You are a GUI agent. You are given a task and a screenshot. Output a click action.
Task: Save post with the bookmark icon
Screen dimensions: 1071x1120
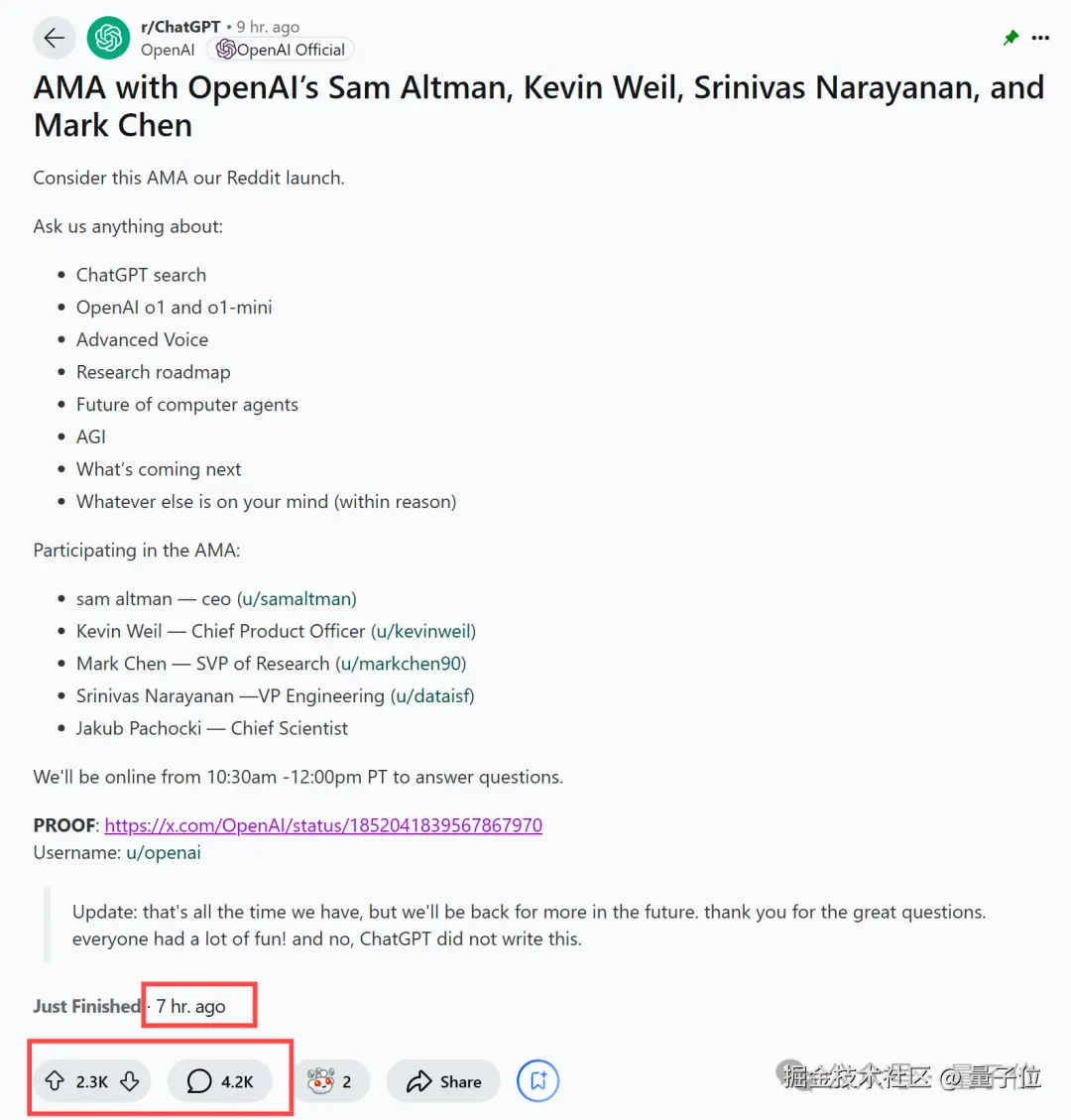[537, 1080]
